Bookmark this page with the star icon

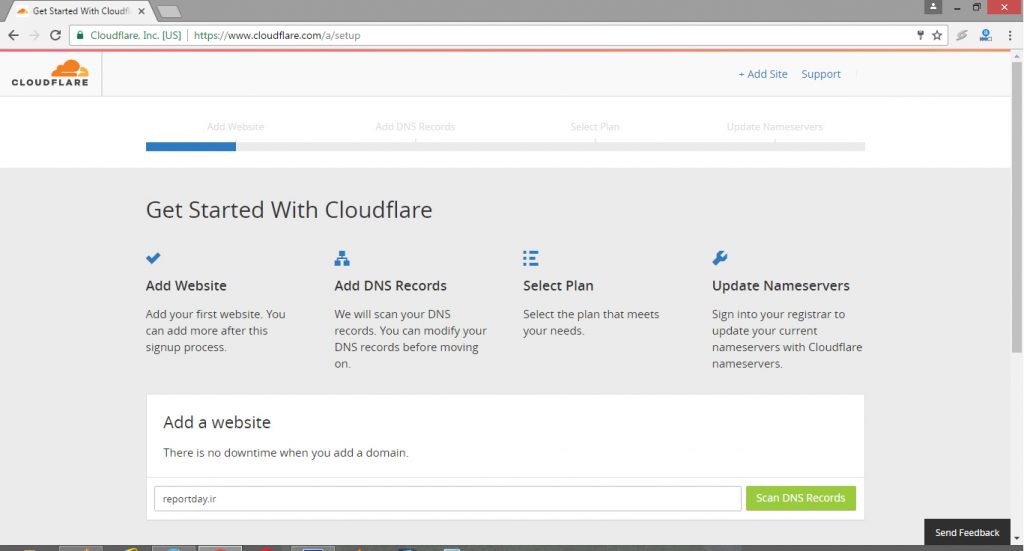pyautogui.click(x=937, y=35)
